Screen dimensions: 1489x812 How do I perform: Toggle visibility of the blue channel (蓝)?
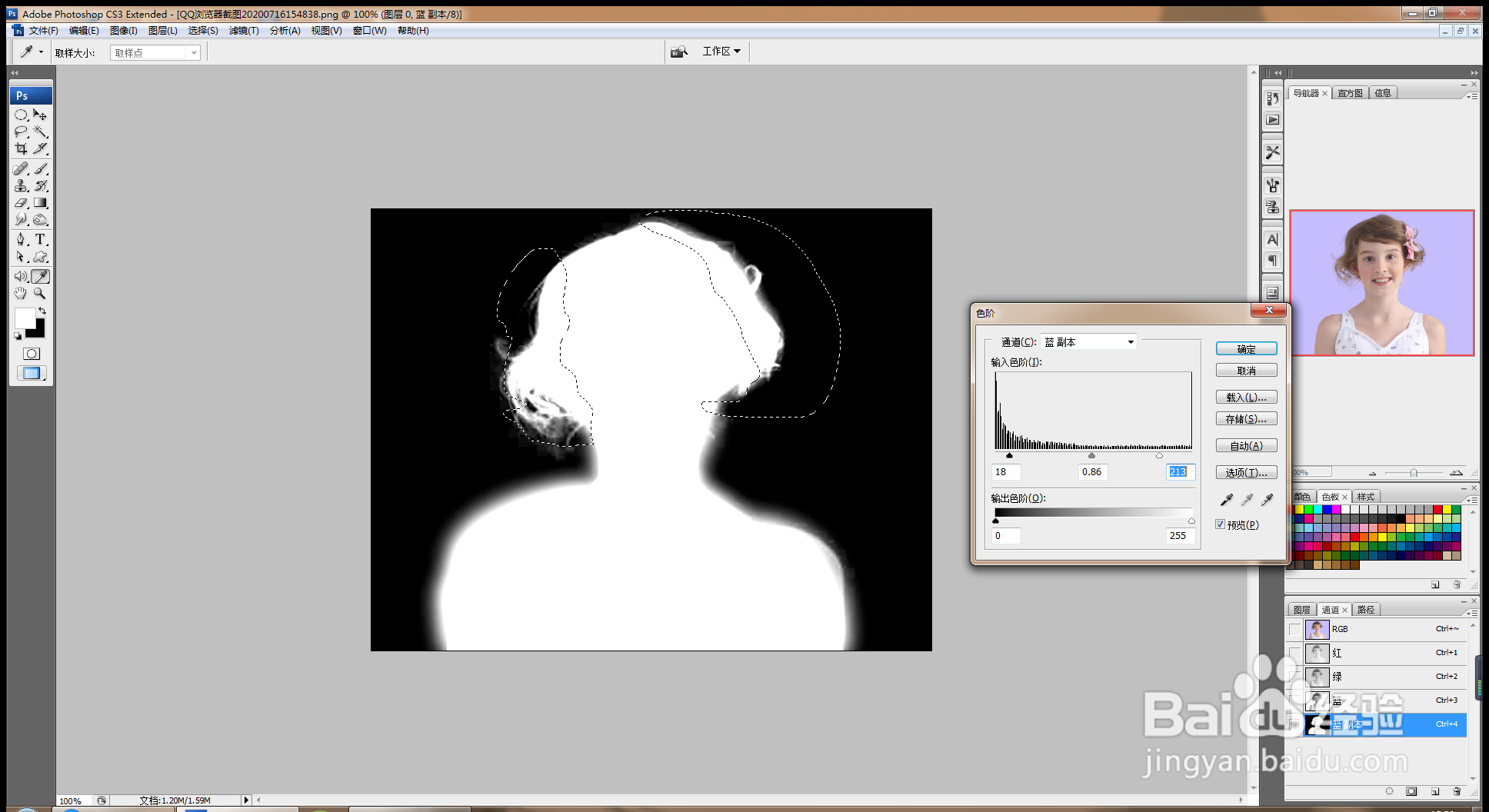[x=1295, y=701]
